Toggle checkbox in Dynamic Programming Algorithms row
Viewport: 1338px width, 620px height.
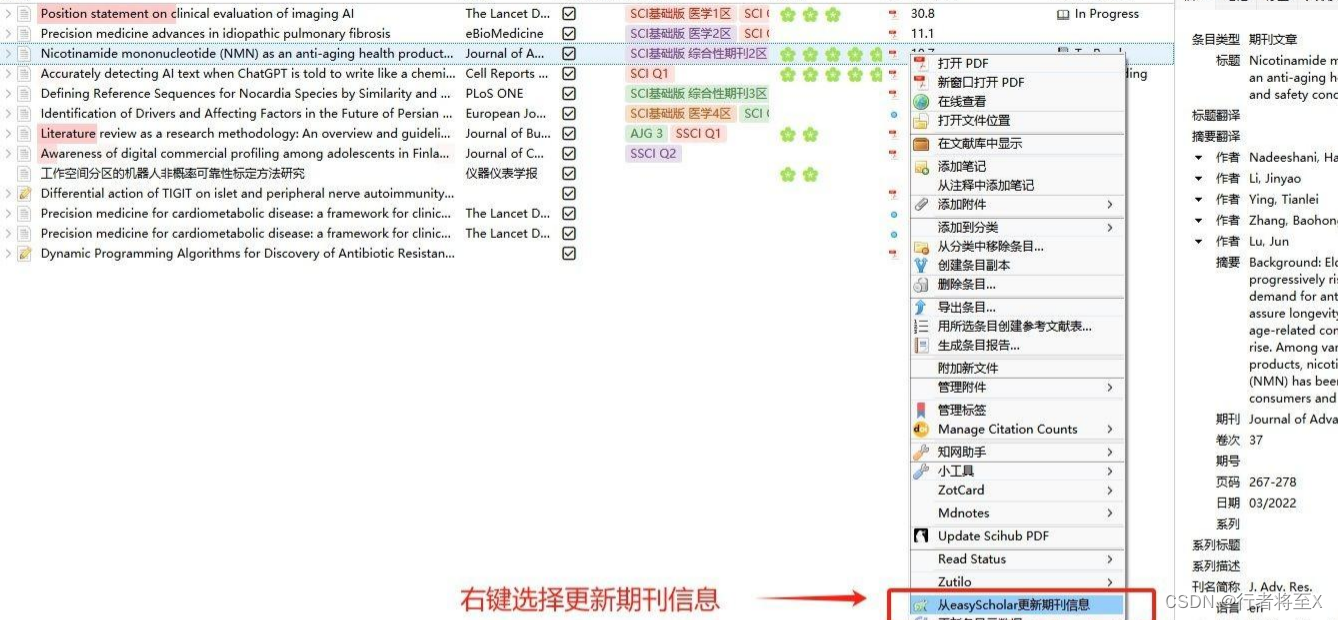(x=569, y=254)
